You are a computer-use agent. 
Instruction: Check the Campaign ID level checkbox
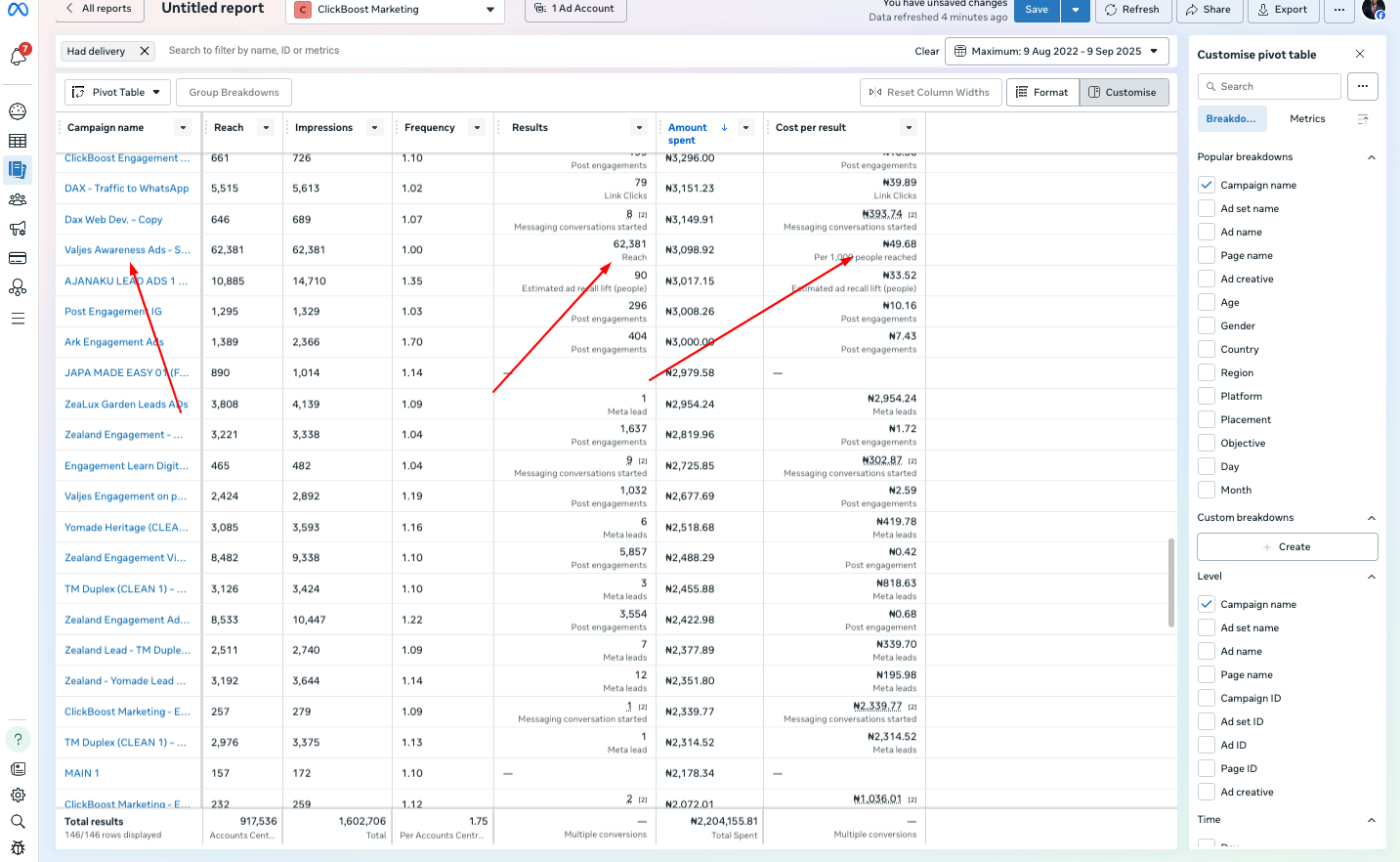click(1207, 698)
